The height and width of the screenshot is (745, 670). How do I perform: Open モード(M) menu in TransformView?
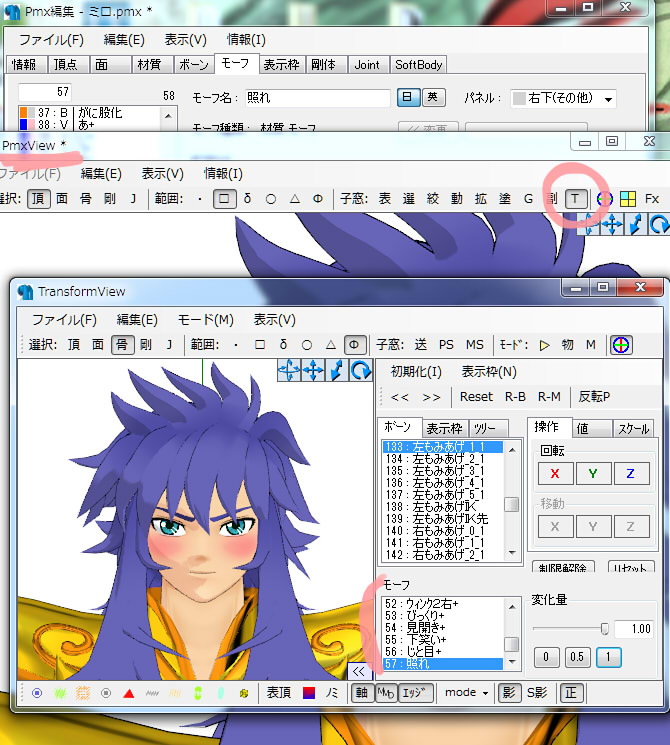pos(205,320)
